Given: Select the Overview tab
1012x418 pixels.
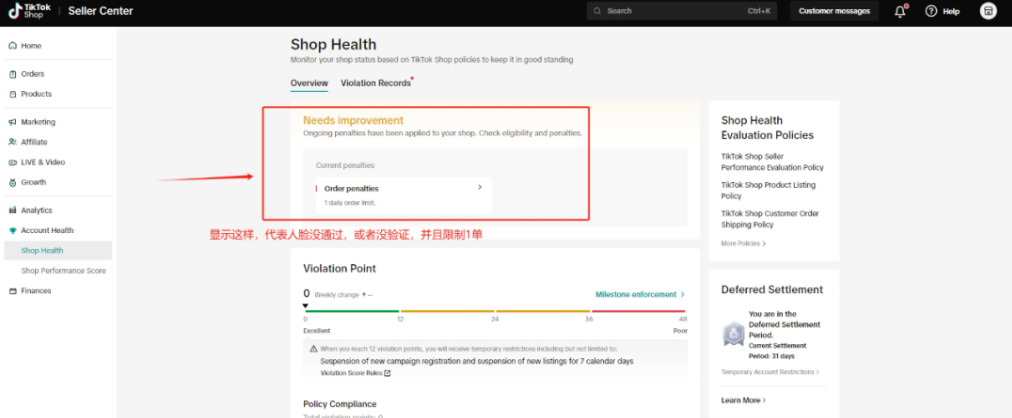Looking at the screenshot, I should click(309, 83).
